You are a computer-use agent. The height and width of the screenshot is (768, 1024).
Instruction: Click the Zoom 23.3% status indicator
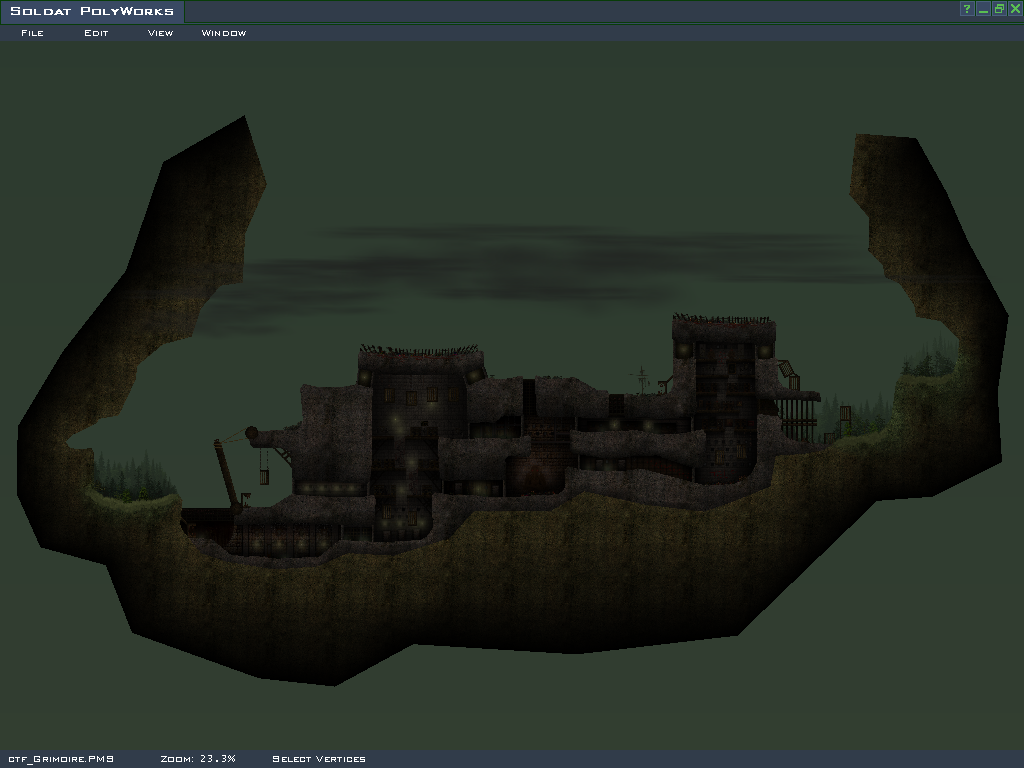tap(198, 759)
